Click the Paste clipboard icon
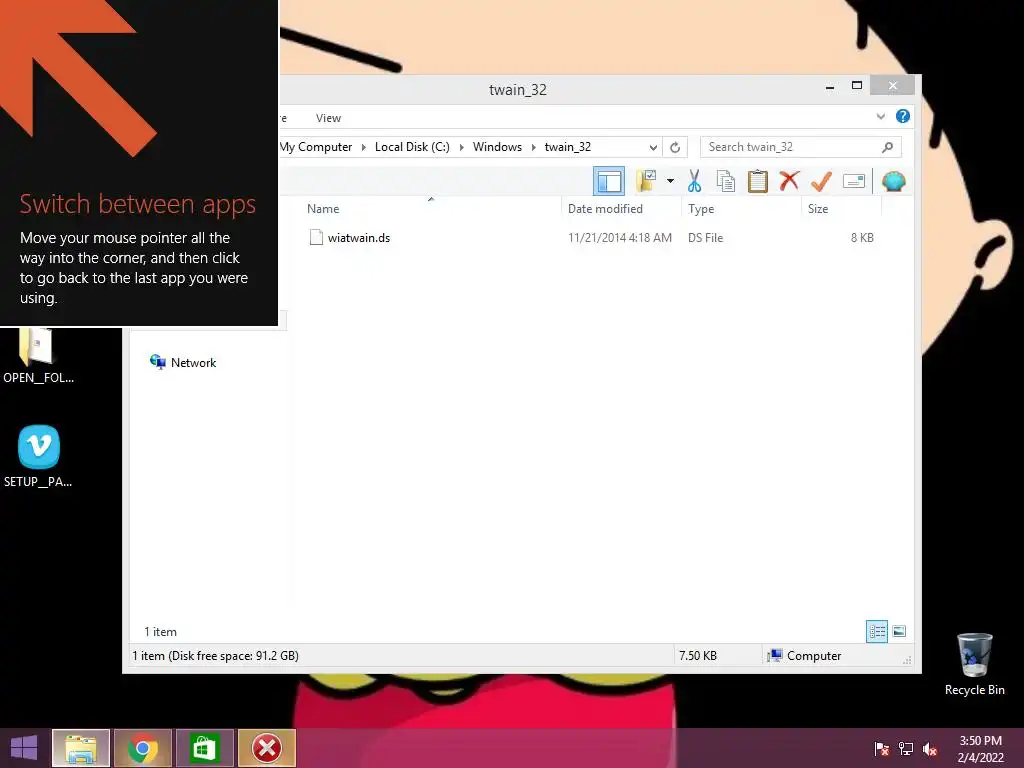This screenshot has width=1024, height=768. pos(758,181)
